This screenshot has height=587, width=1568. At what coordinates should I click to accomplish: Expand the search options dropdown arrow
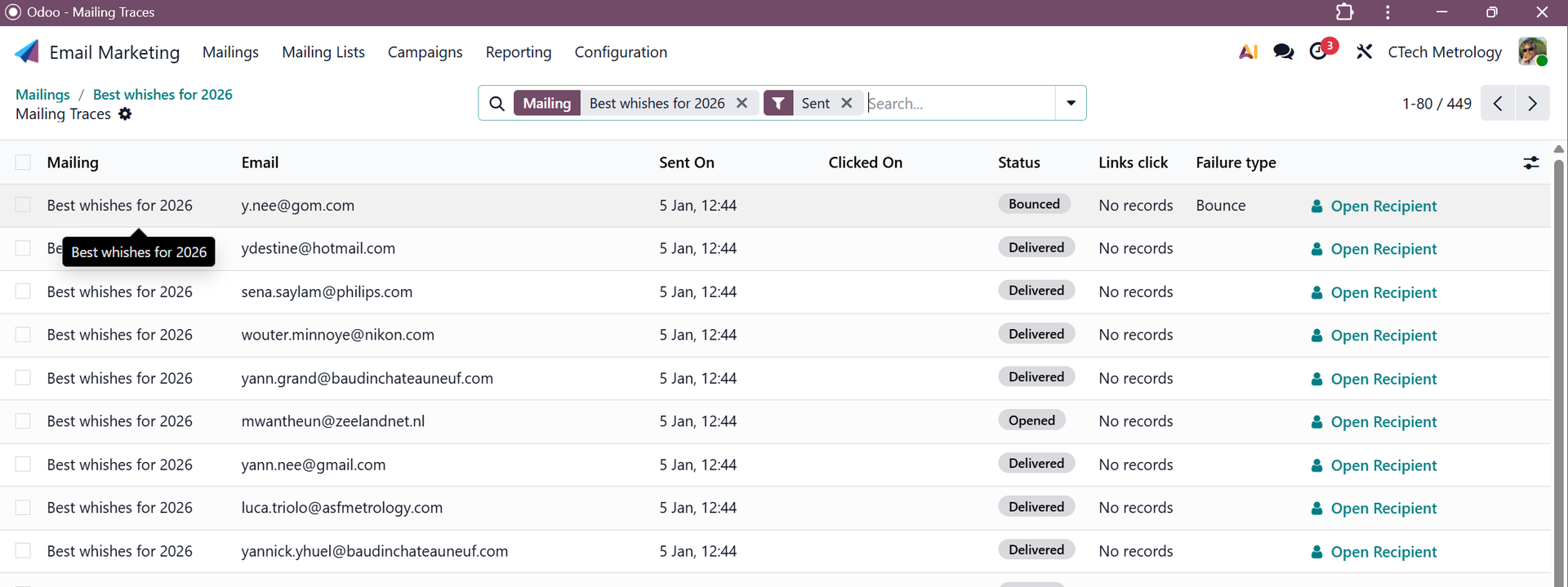tap(1070, 103)
